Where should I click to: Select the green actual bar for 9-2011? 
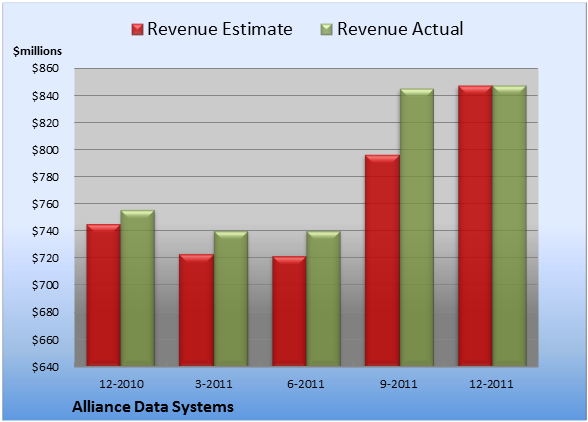click(x=417, y=227)
